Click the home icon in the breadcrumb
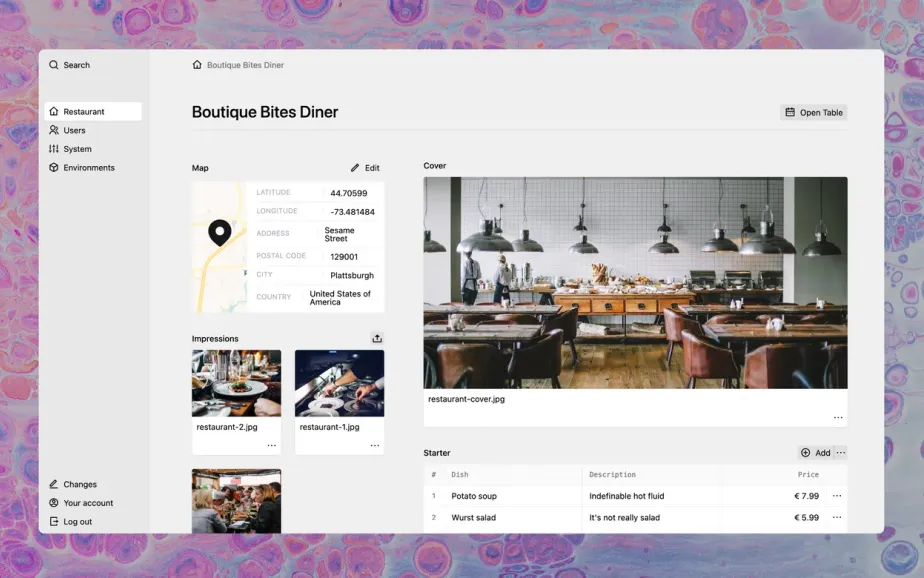This screenshot has height=578, width=924. click(x=197, y=65)
